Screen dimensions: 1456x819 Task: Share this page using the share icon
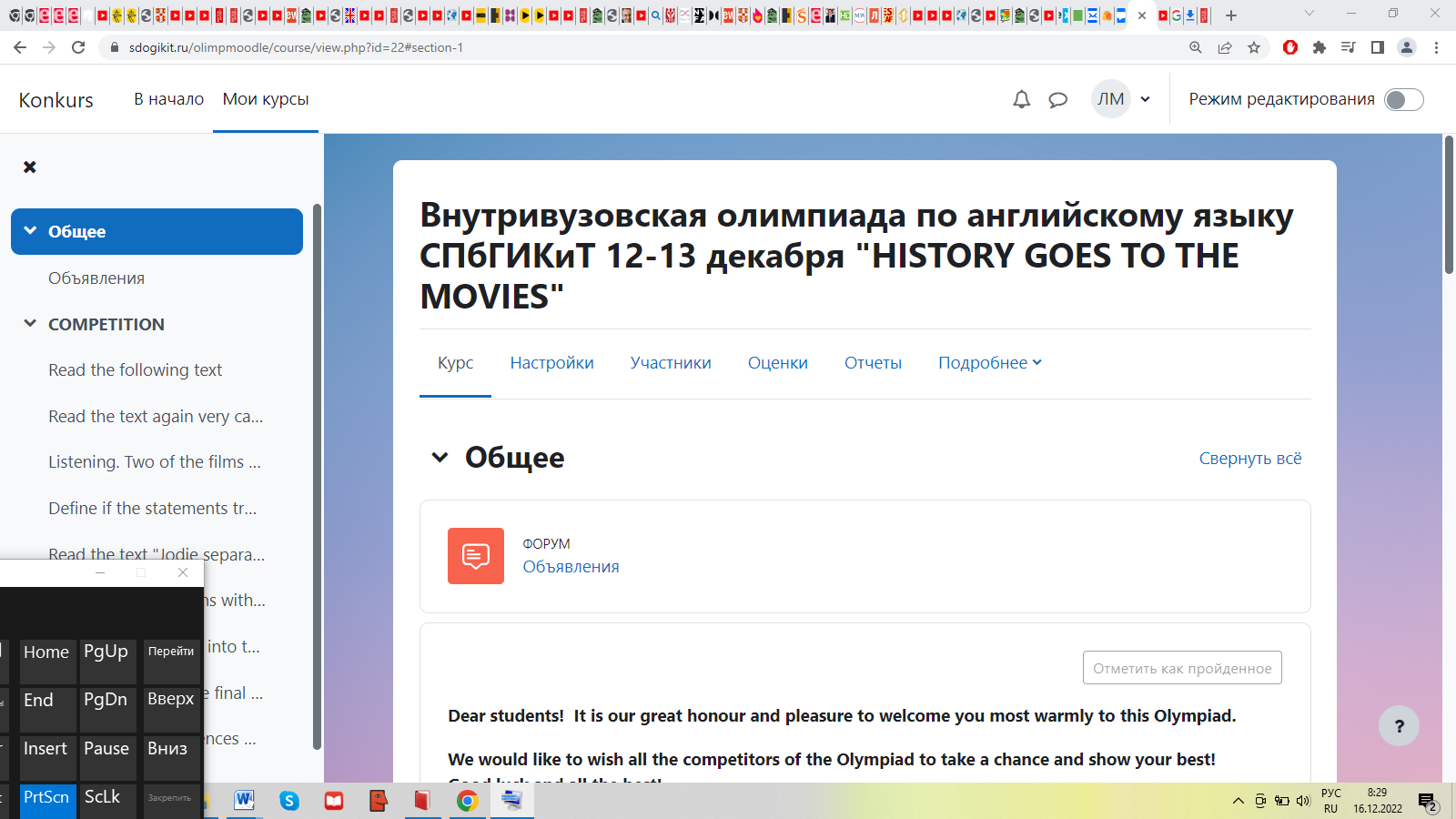(1225, 47)
